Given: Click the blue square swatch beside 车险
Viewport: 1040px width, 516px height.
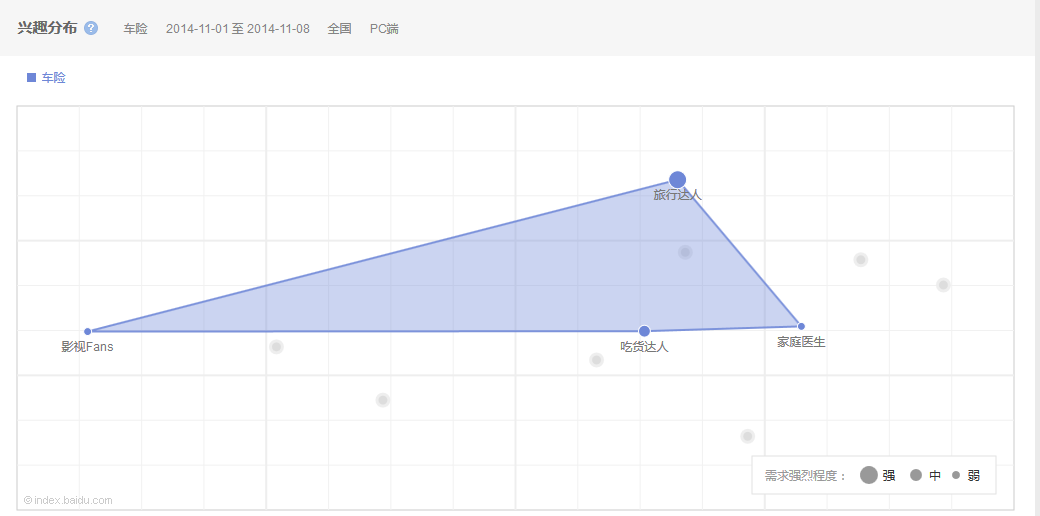Looking at the screenshot, I should 31,77.
